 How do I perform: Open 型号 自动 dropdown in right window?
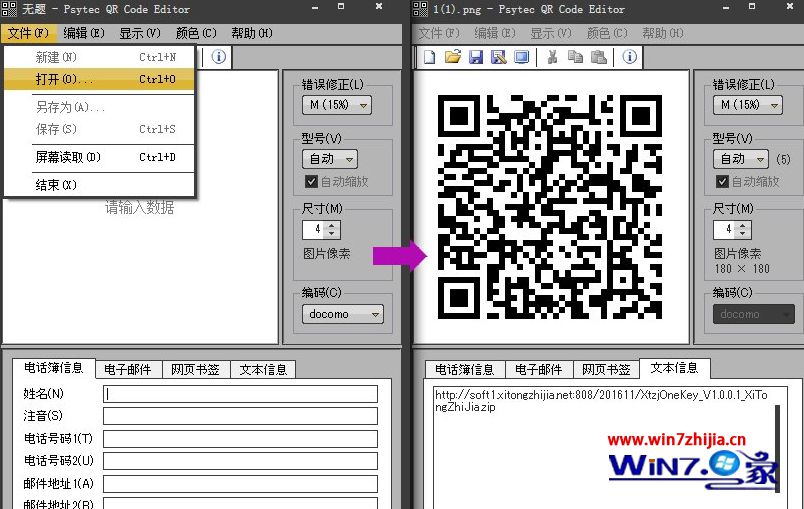pyautogui.click(x=740, y=159)
